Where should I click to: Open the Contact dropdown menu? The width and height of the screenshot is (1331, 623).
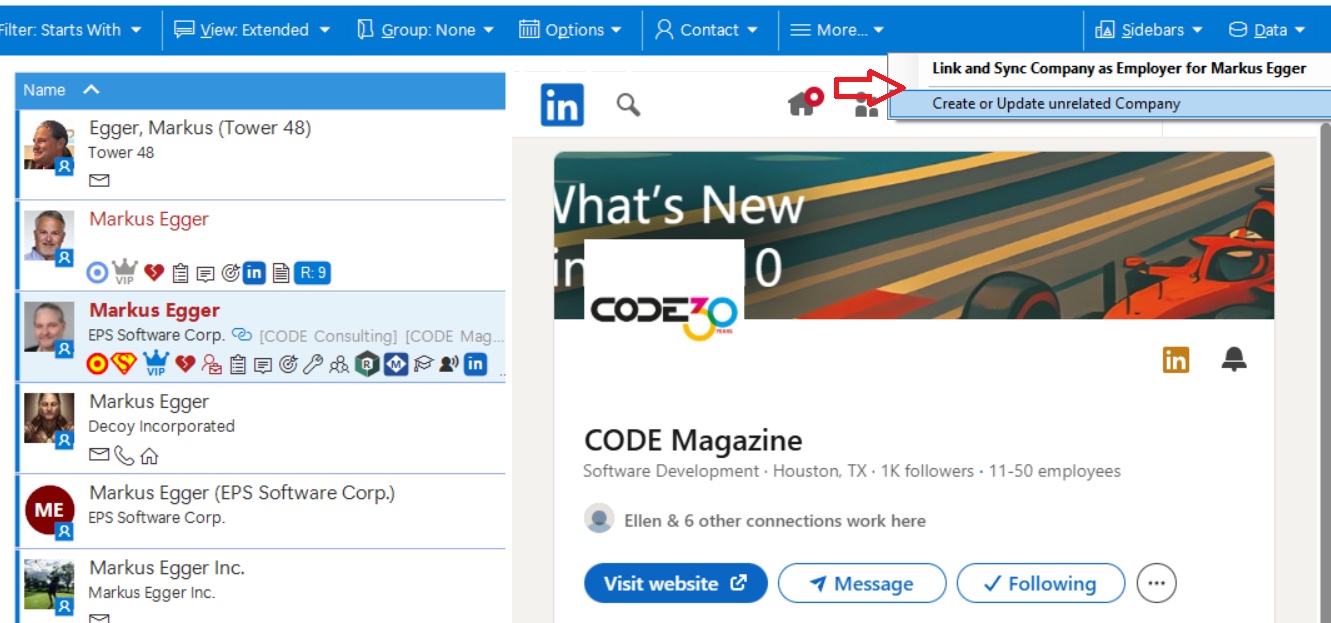tap(706, 30)
